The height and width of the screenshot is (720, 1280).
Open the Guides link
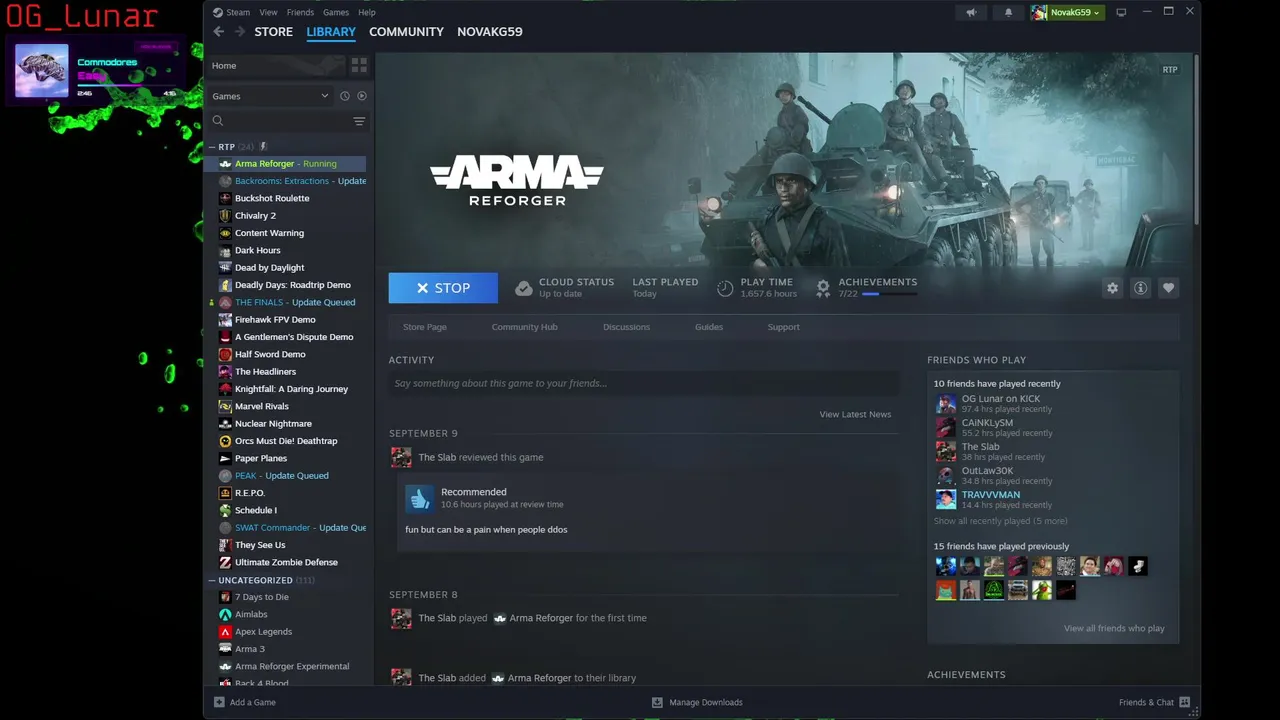[x=709, y=327]
